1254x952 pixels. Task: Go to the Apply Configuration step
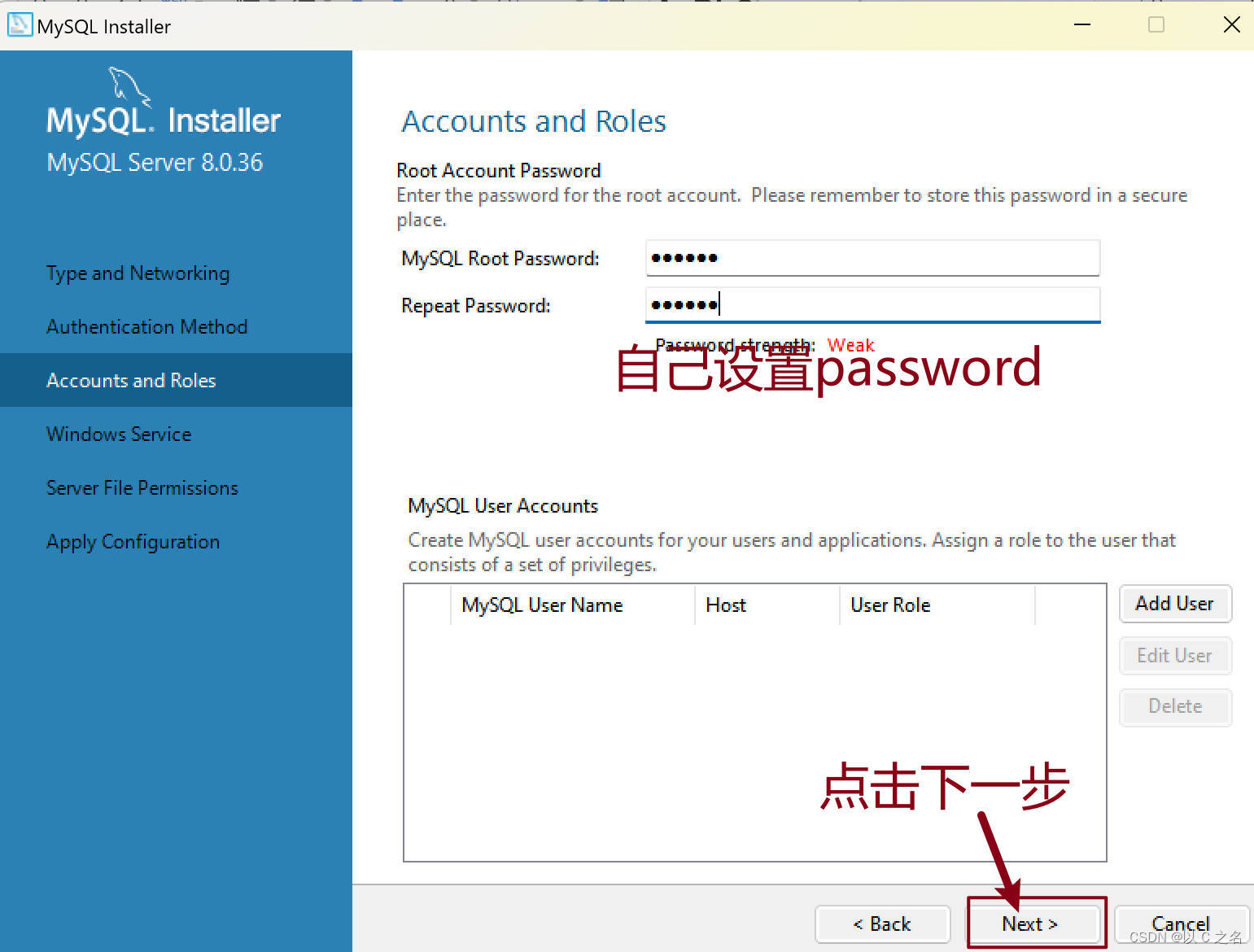point(133,542)
